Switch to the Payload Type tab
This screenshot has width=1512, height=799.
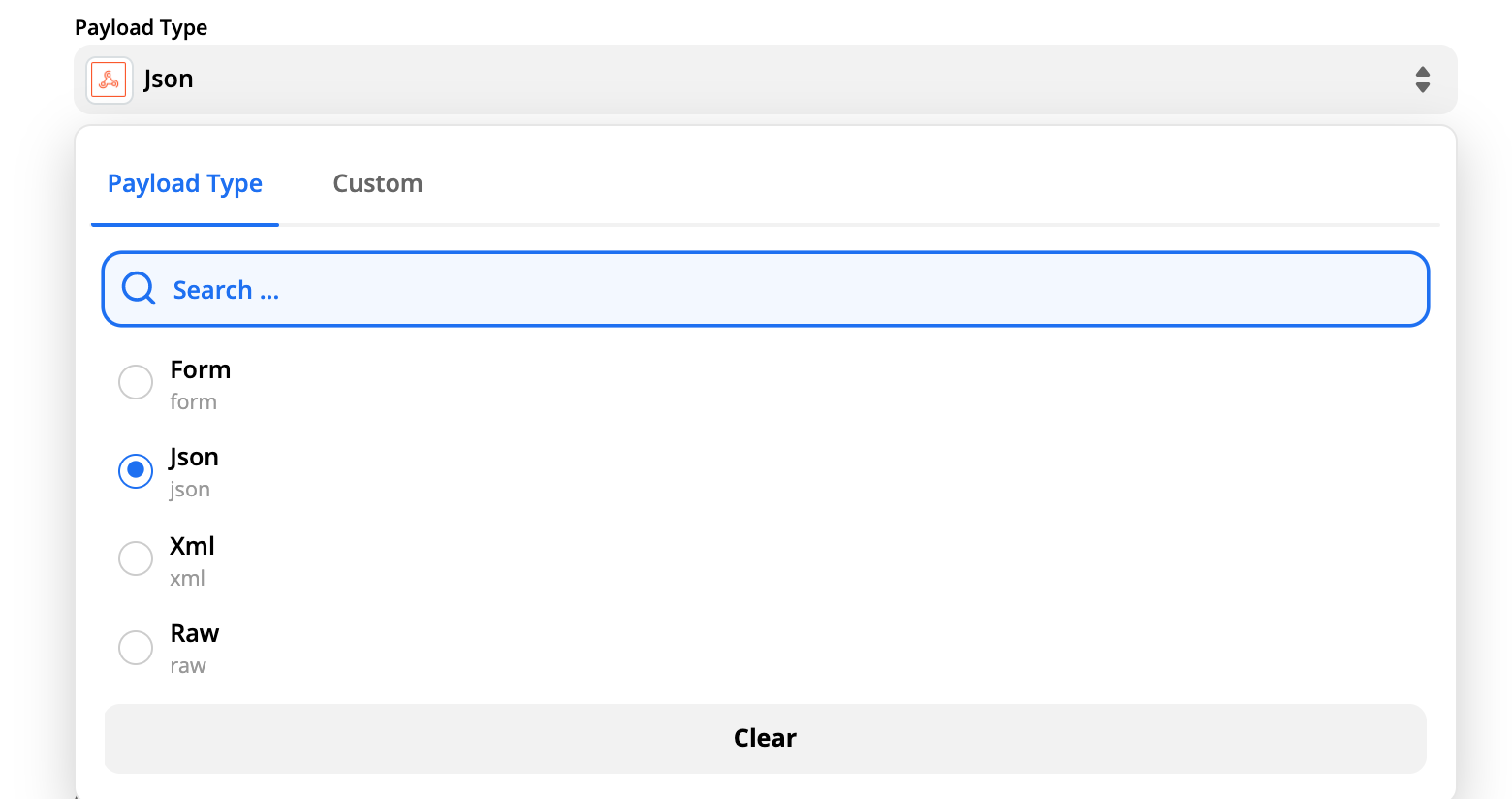(185, 183)
